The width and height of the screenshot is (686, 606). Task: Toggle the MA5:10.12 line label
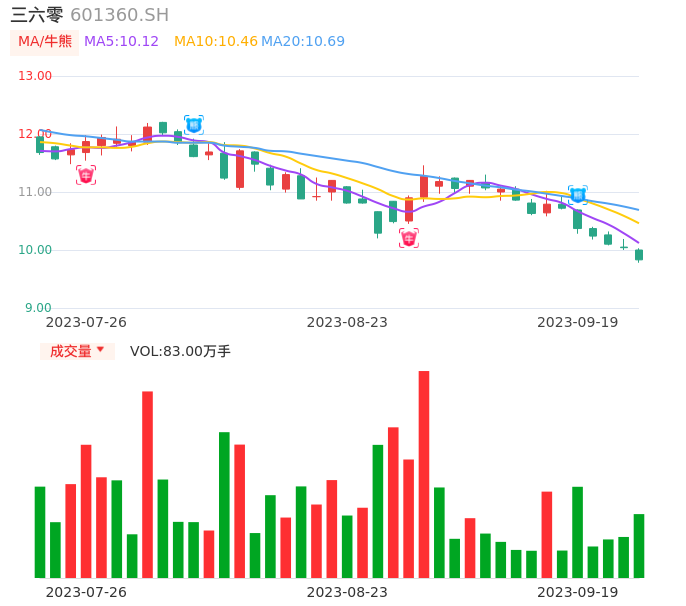(121, 42)
